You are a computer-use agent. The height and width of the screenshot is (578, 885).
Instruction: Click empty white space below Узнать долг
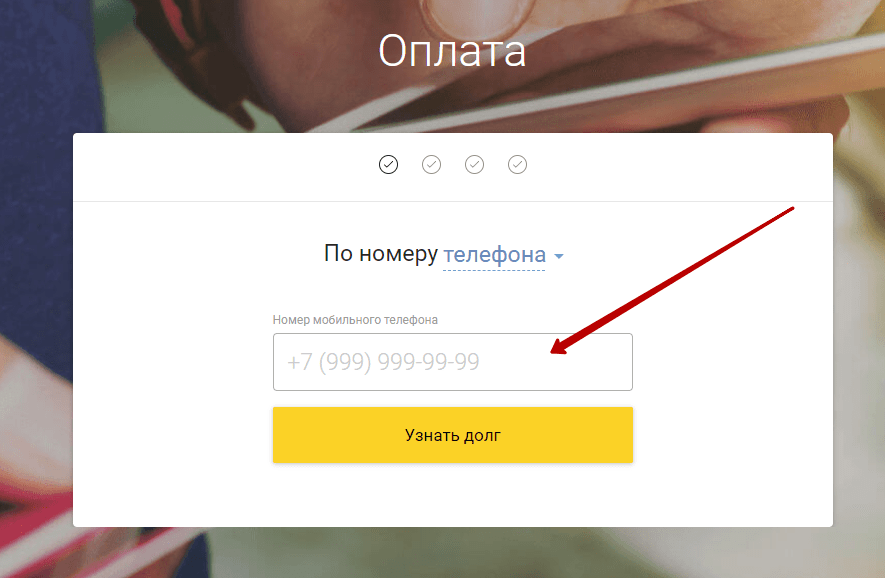(452, 495)
